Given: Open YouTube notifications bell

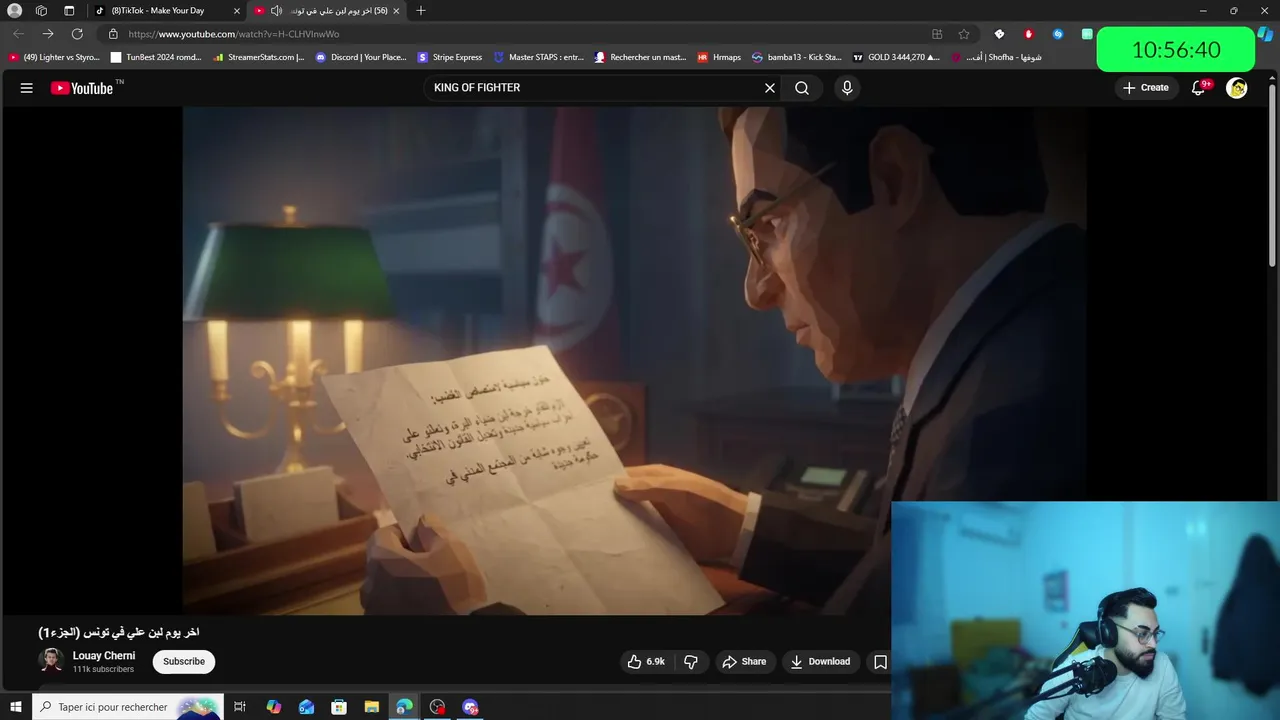Looking at the screenshot, I should coord(1198,88).
